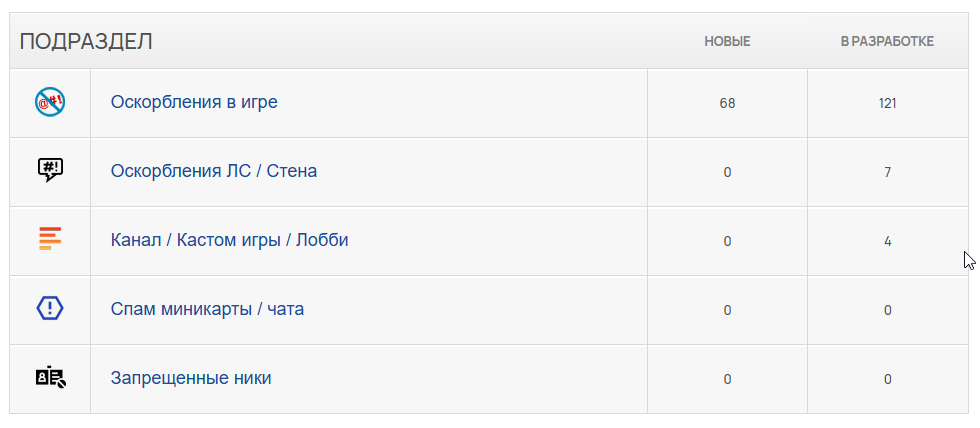This screenshot has width=980, height=428.
Task: Click the in-progress count 121 cell
Action: coord(888,103)
